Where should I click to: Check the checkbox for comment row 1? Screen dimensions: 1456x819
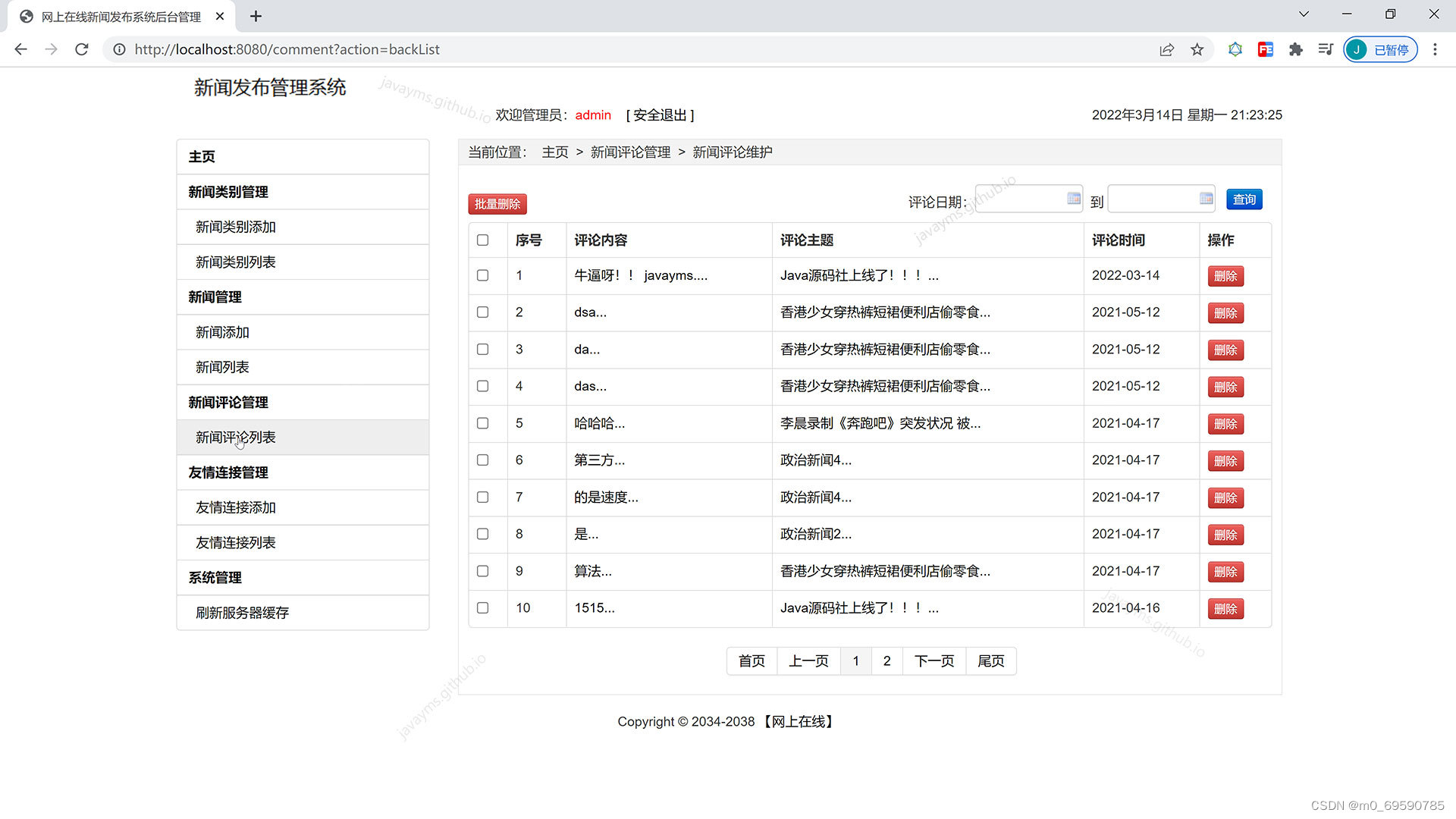tap(482, 275)
